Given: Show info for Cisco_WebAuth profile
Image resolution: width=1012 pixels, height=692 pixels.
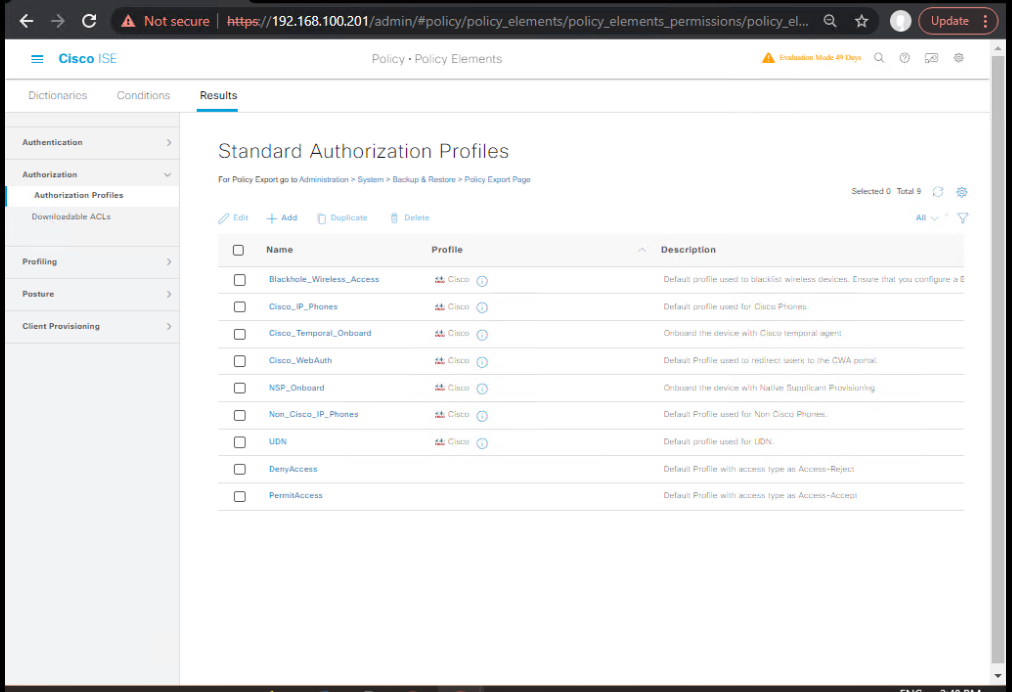Looking at the screenshot, I should [x=482, y=361].
